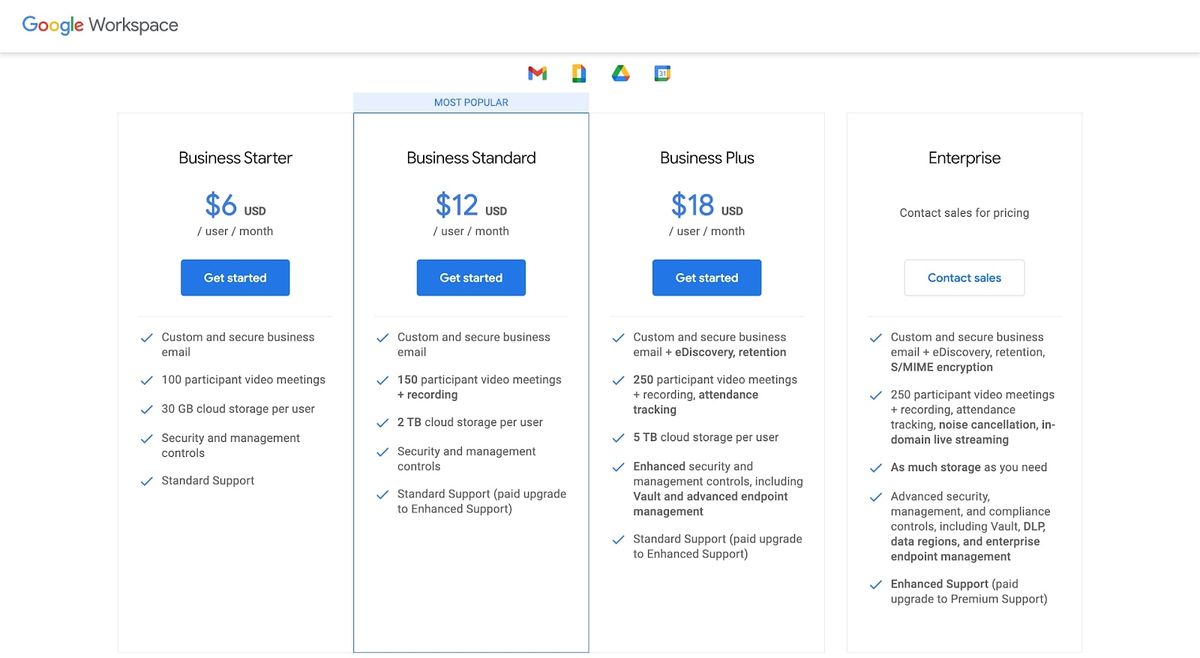Viewport: 1200px width, 658px height.
Task: Click Get started for Business Starter
Action: 235,277
